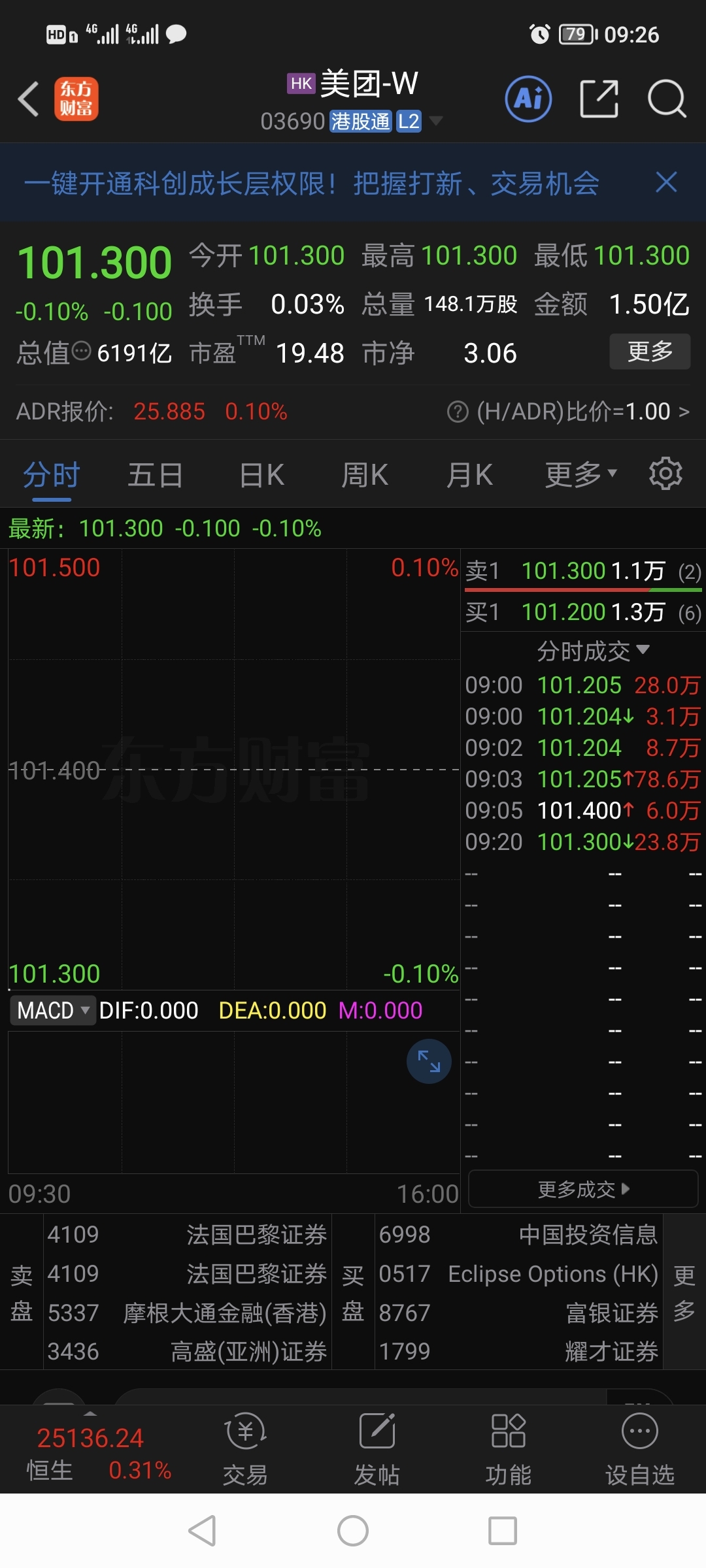Tap the promo banner text link
This screenshot has width=706, height=1568.
(x=312, y=184)
